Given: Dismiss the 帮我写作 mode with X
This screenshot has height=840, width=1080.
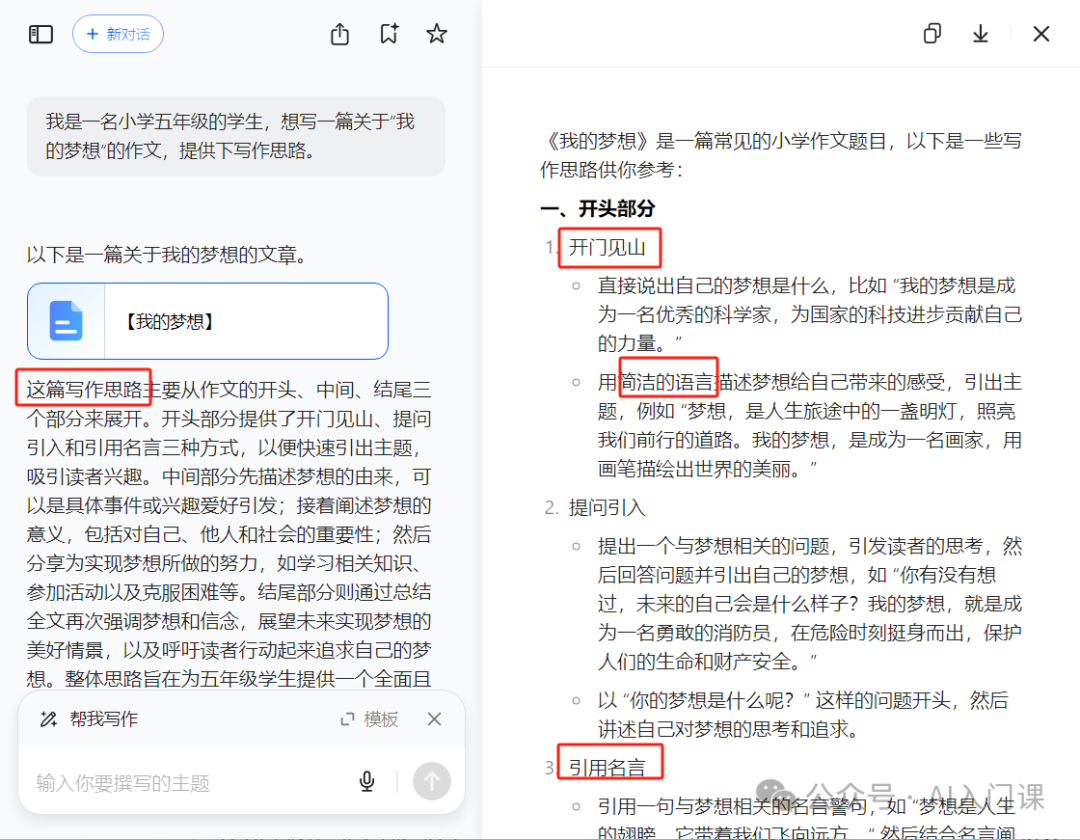Looking at the screenshot, I should click(x=434, y=719).
